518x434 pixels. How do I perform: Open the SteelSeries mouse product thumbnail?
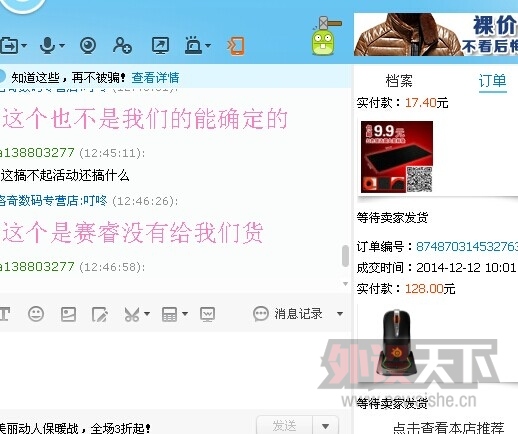click(397, 342)
